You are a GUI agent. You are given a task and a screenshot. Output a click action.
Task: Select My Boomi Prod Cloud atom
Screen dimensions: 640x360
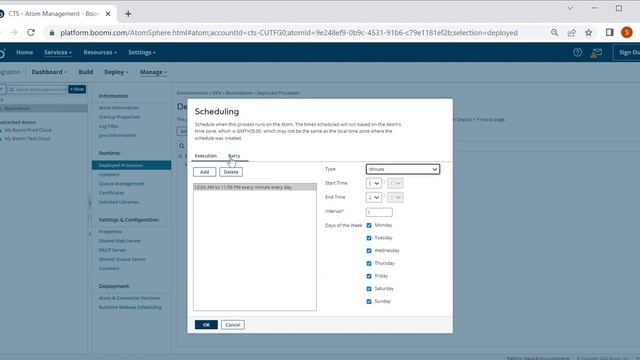coord(28,130)
